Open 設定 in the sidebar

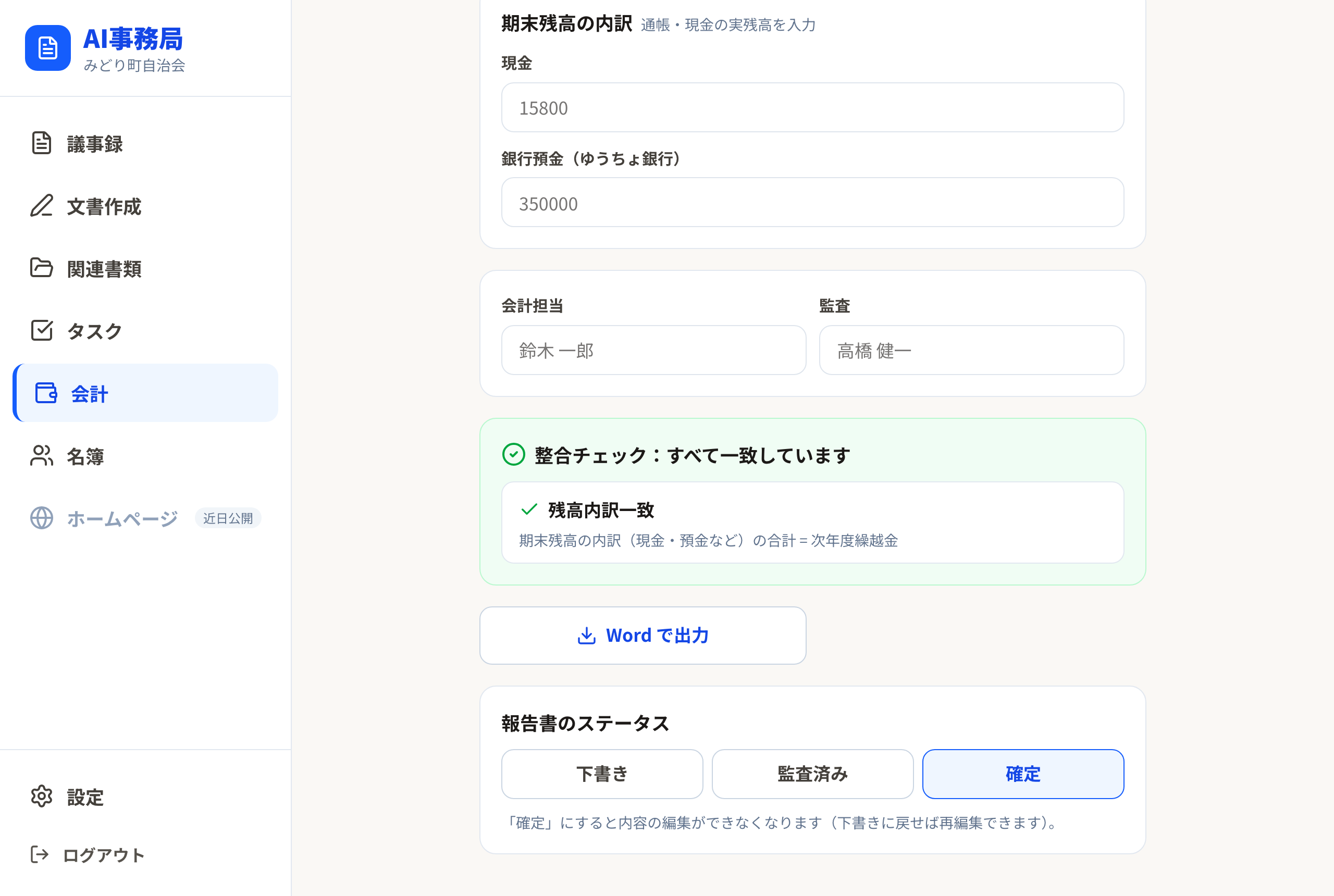click(145, 797)
